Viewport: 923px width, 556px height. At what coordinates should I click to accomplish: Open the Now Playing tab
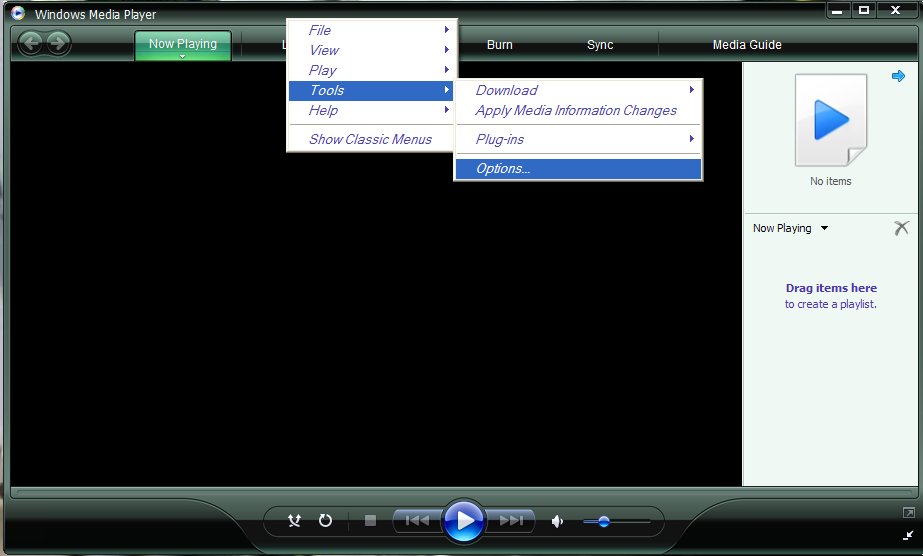182,45
